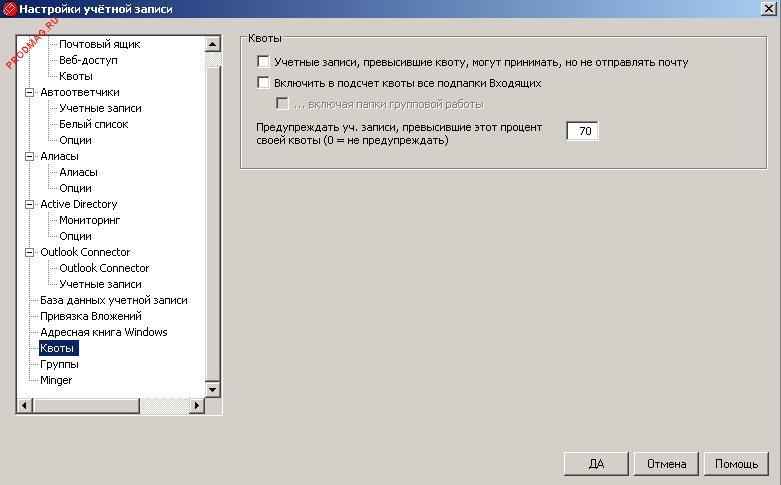Toggle the group work folders checkbox
Viewport: 781px width, 485px height.
(x=283, y=105)
